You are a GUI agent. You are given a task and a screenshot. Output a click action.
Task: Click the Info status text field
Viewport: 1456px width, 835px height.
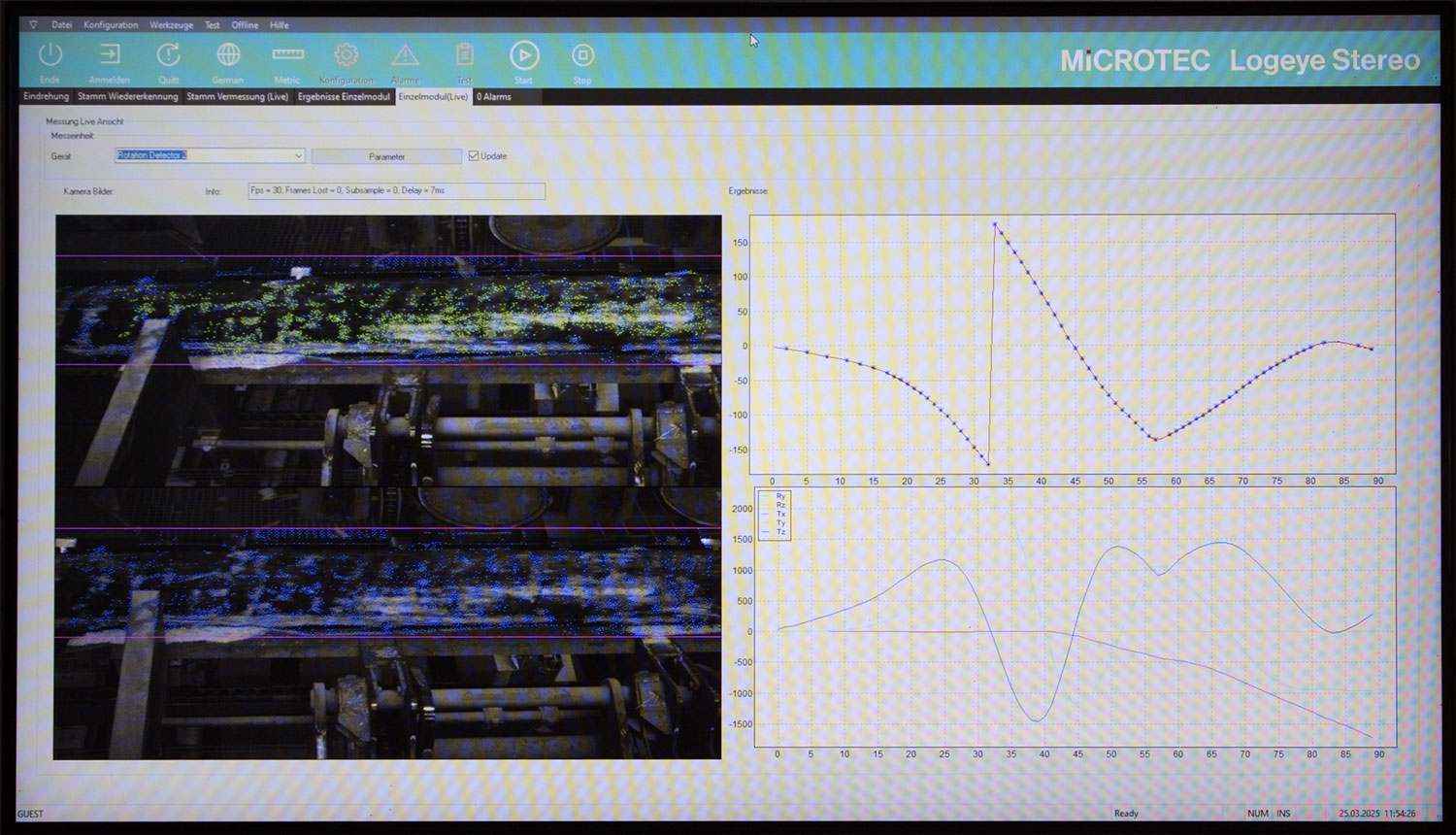pyautogui.click(x=396, y=191)
